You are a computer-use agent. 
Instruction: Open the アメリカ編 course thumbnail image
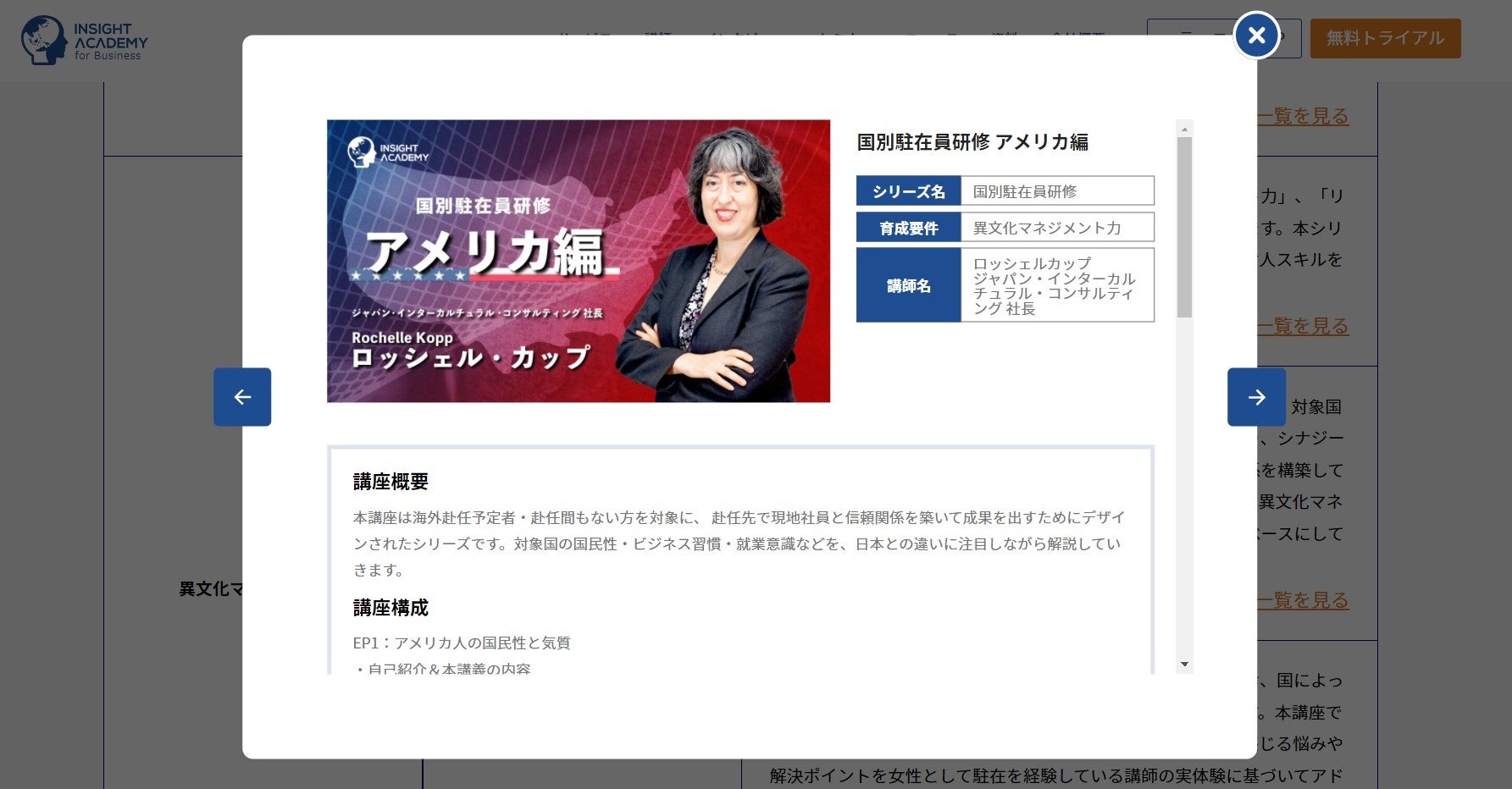coord(579,261)
